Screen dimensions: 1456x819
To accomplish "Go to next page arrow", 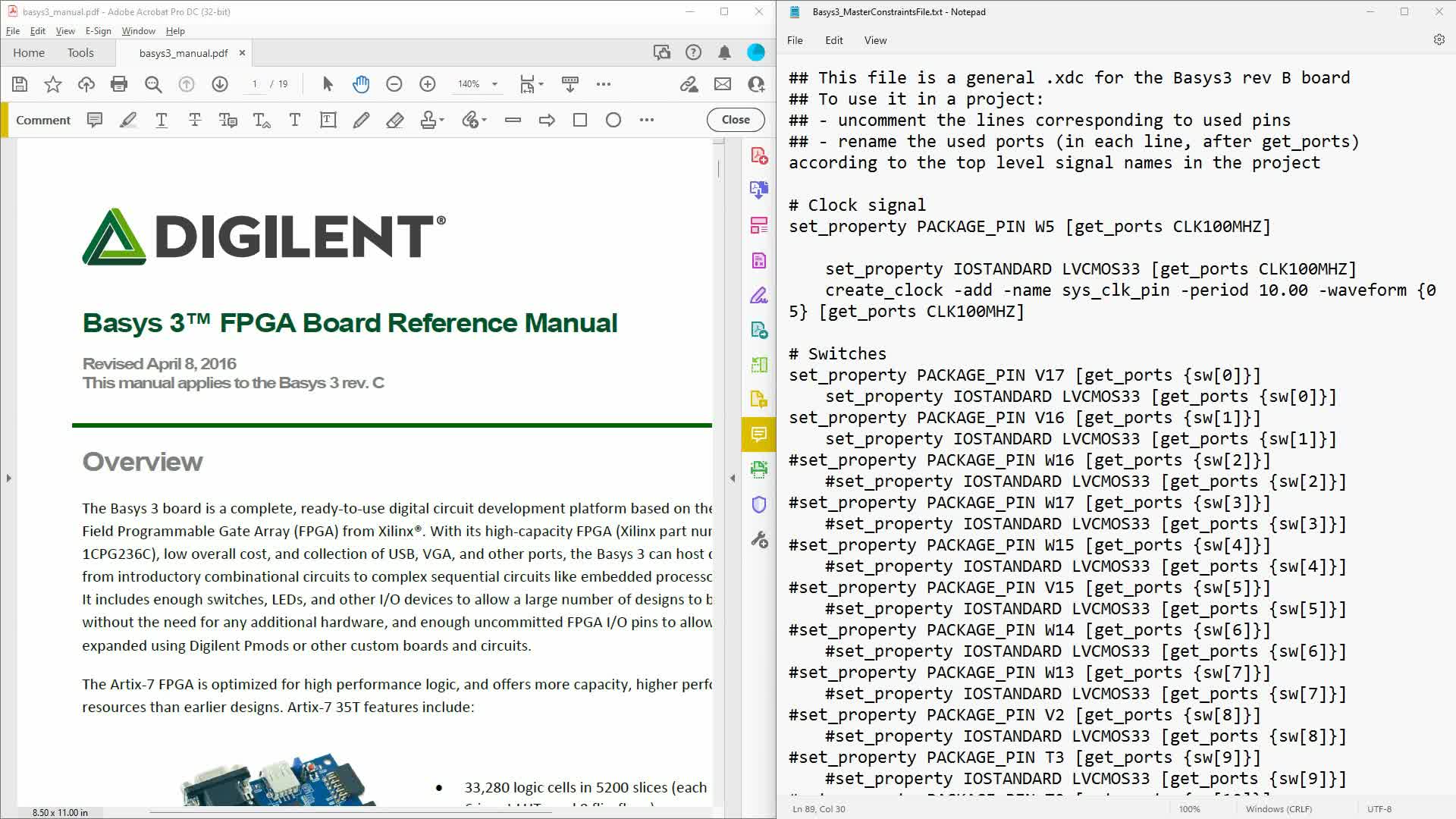I will point(220,84).
